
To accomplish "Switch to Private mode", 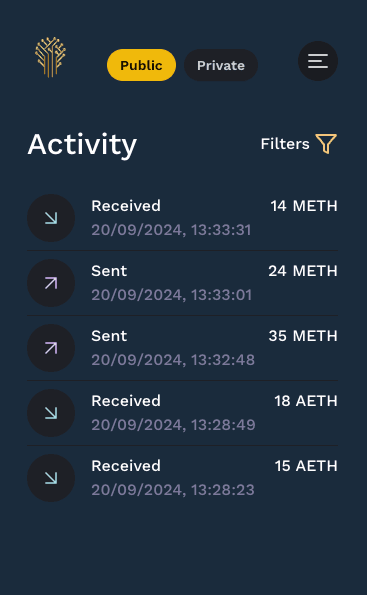I will coord(221,65).
